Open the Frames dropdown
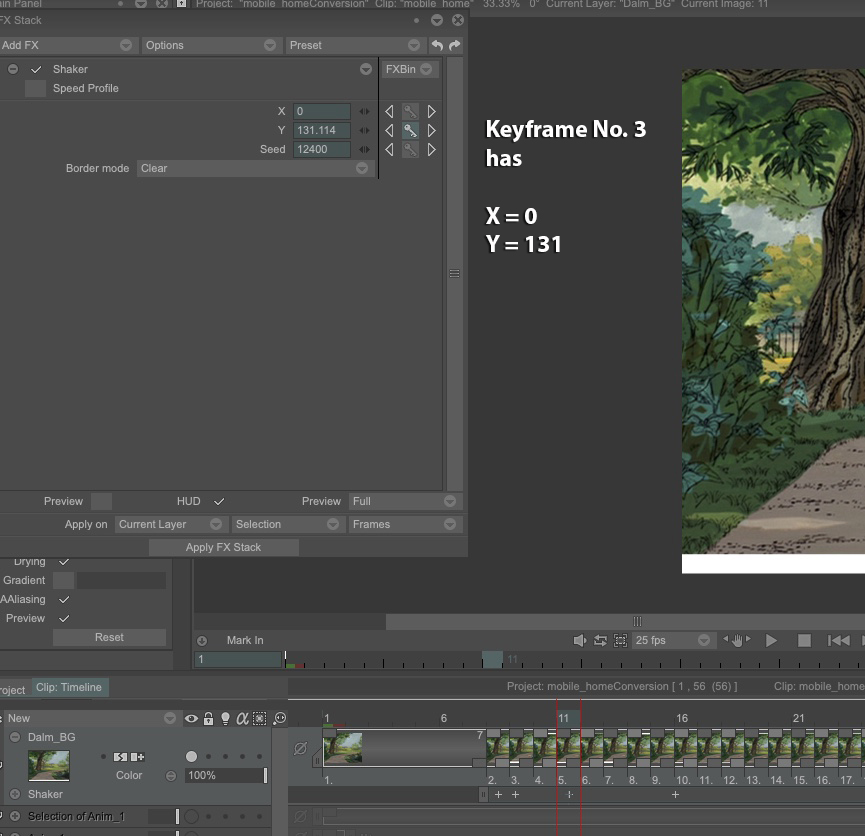The image size is (865, 836). point(405,524)
